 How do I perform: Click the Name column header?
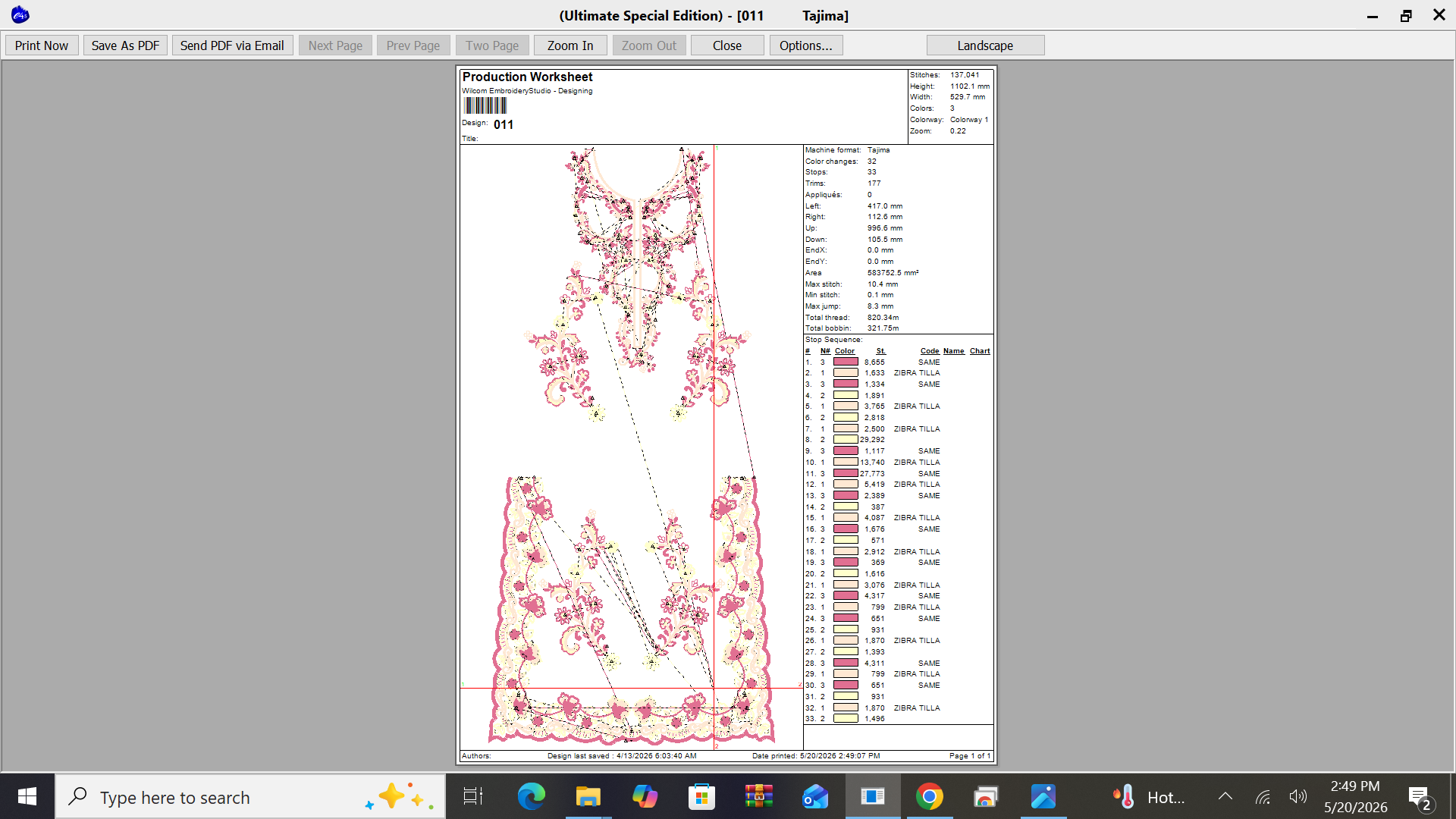pos(954,351)
